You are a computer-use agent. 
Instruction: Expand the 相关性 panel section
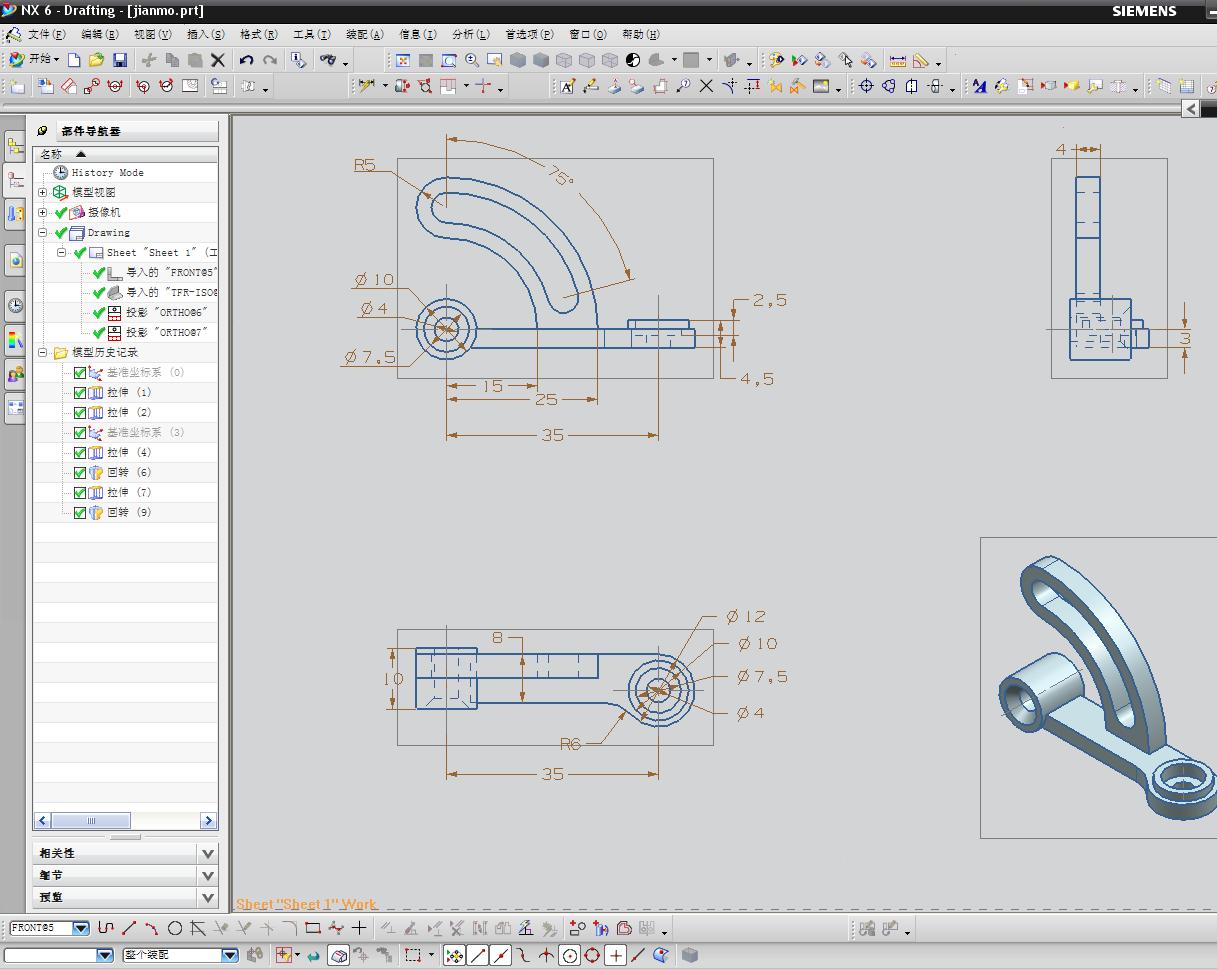tap(208, 853)
